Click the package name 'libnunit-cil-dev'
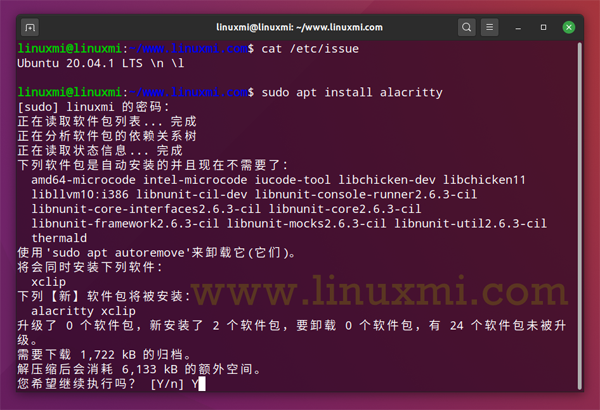 (192, 194)
